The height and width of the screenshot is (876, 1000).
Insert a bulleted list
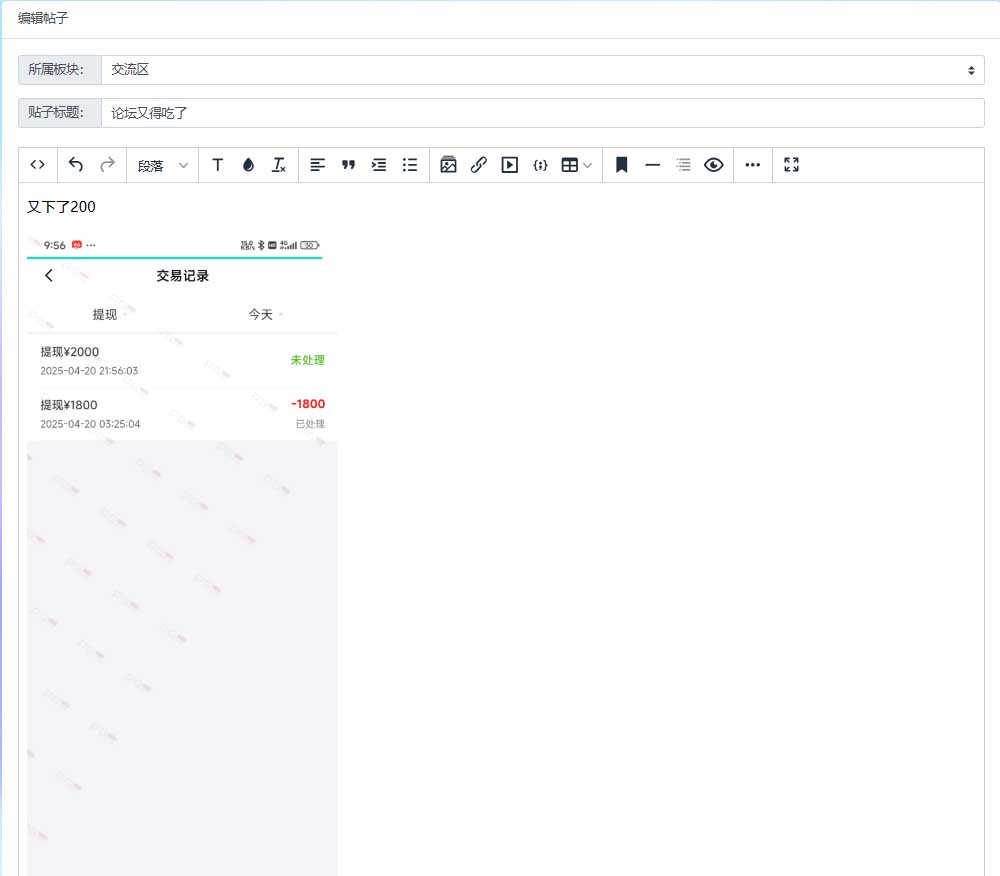[410, 165]
